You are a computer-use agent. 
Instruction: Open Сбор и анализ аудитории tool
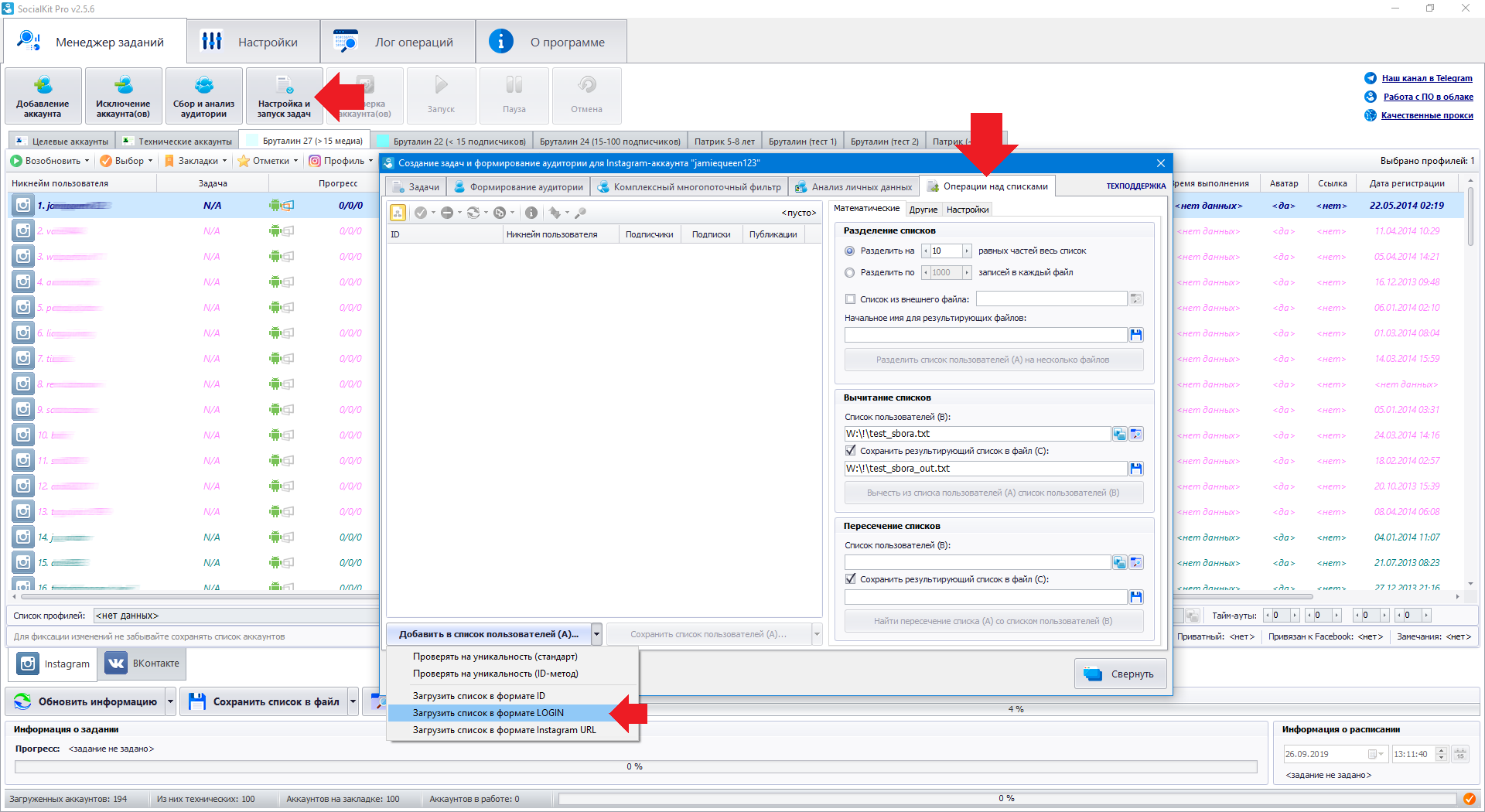tap(204, 96)
